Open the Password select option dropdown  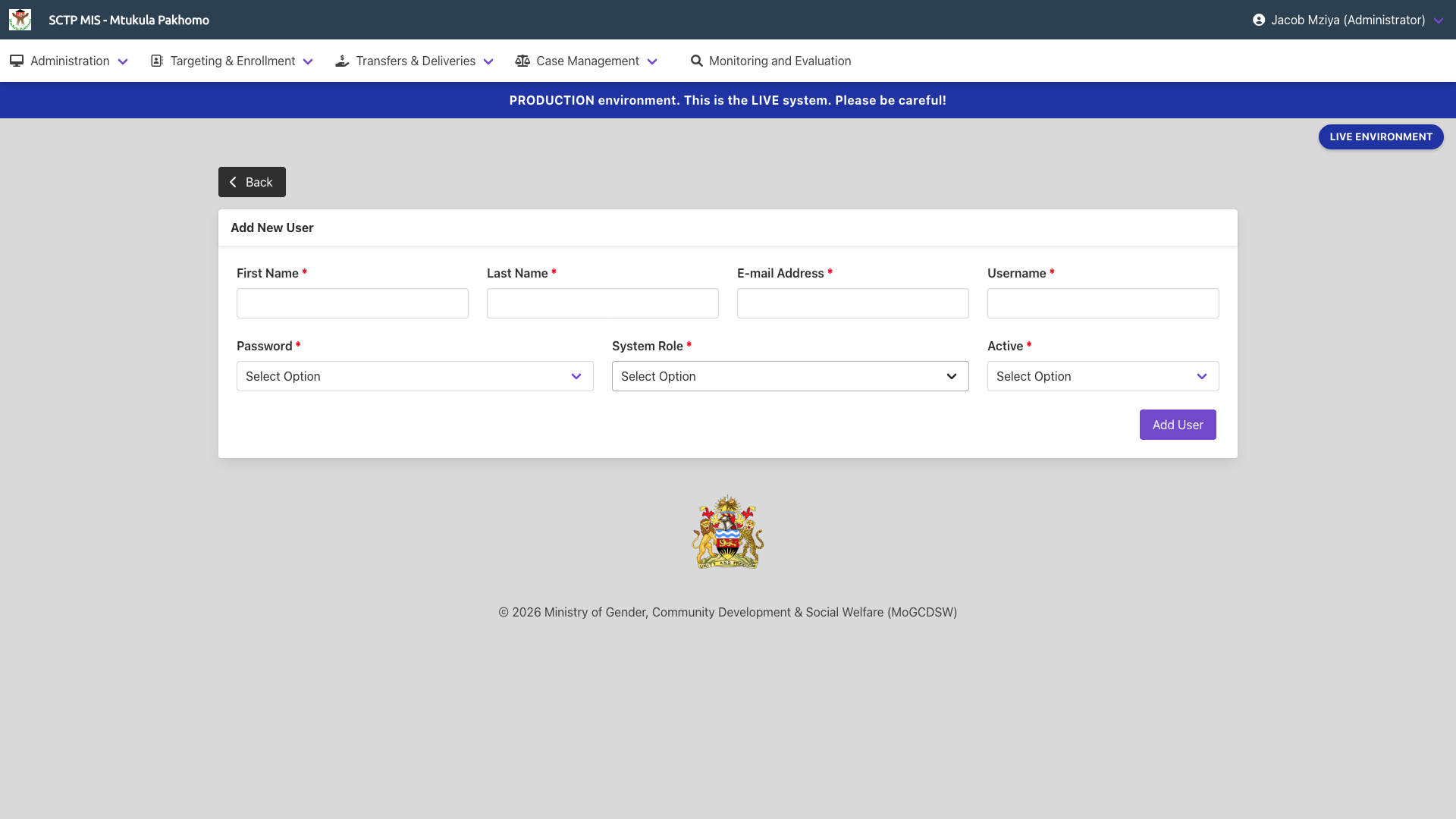pyautogui.click(x=414, y=376)
